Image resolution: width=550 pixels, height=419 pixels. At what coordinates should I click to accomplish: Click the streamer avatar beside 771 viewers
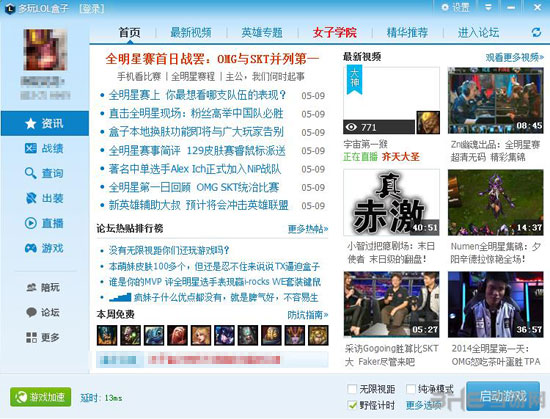point(428,122)
